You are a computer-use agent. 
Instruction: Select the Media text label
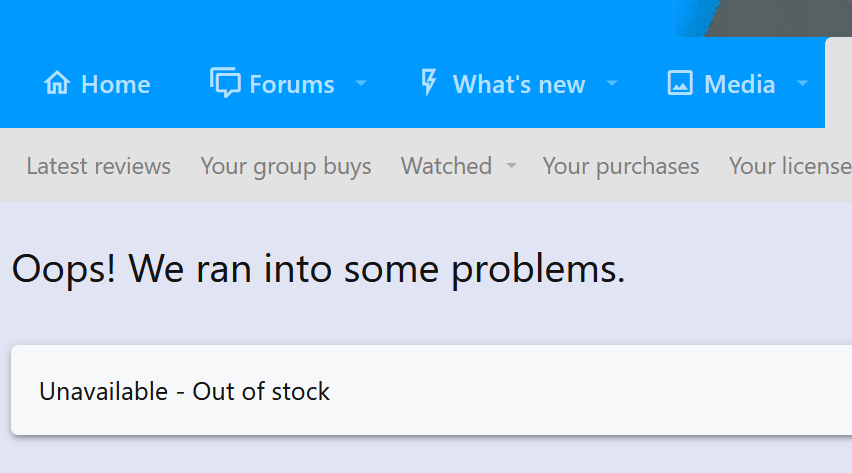point(740,84)
